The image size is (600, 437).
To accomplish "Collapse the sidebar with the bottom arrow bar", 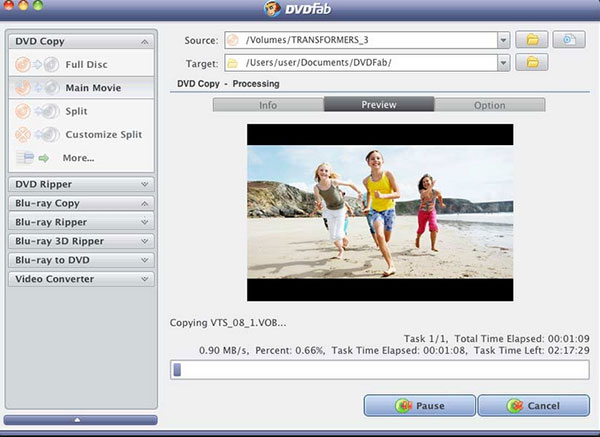I will (80, 420).
